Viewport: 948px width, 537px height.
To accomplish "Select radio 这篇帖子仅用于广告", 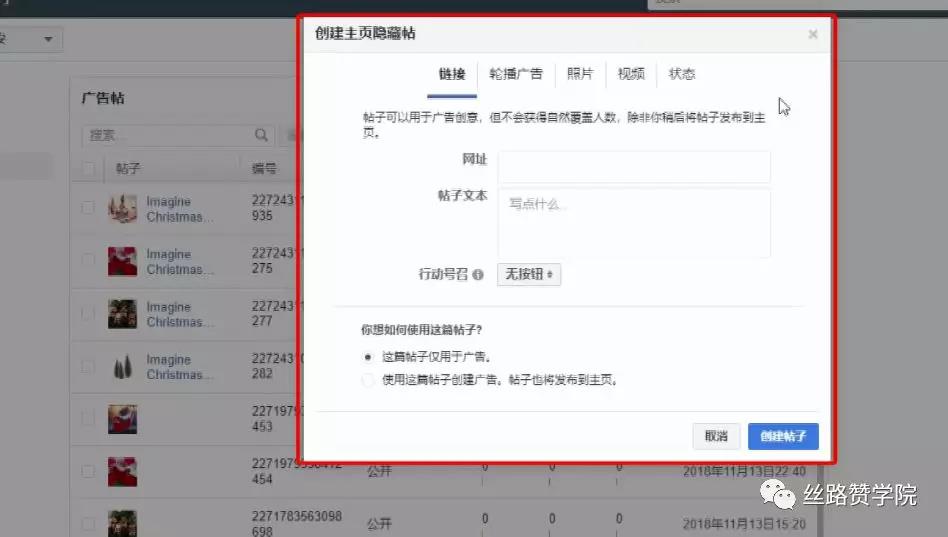I will 368,357.
